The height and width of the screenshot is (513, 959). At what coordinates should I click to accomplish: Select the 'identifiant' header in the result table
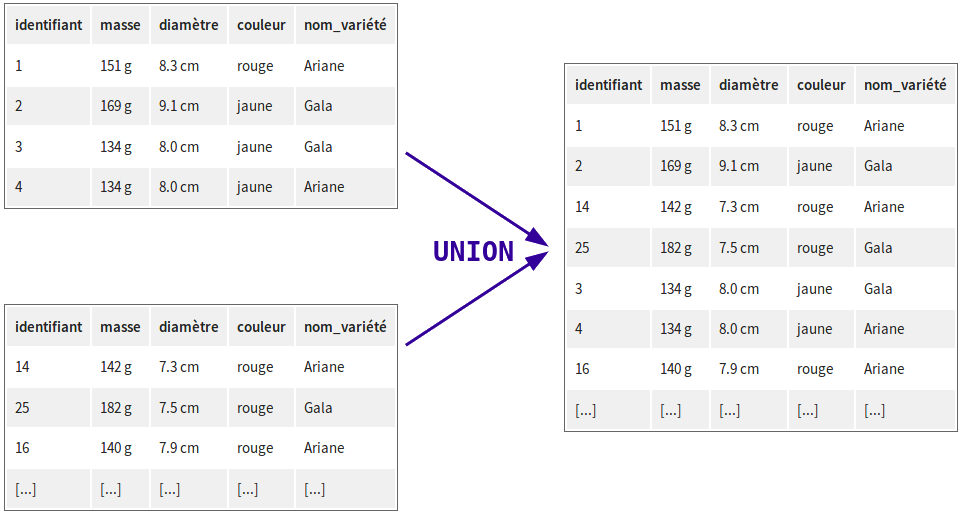coord(609,85)
